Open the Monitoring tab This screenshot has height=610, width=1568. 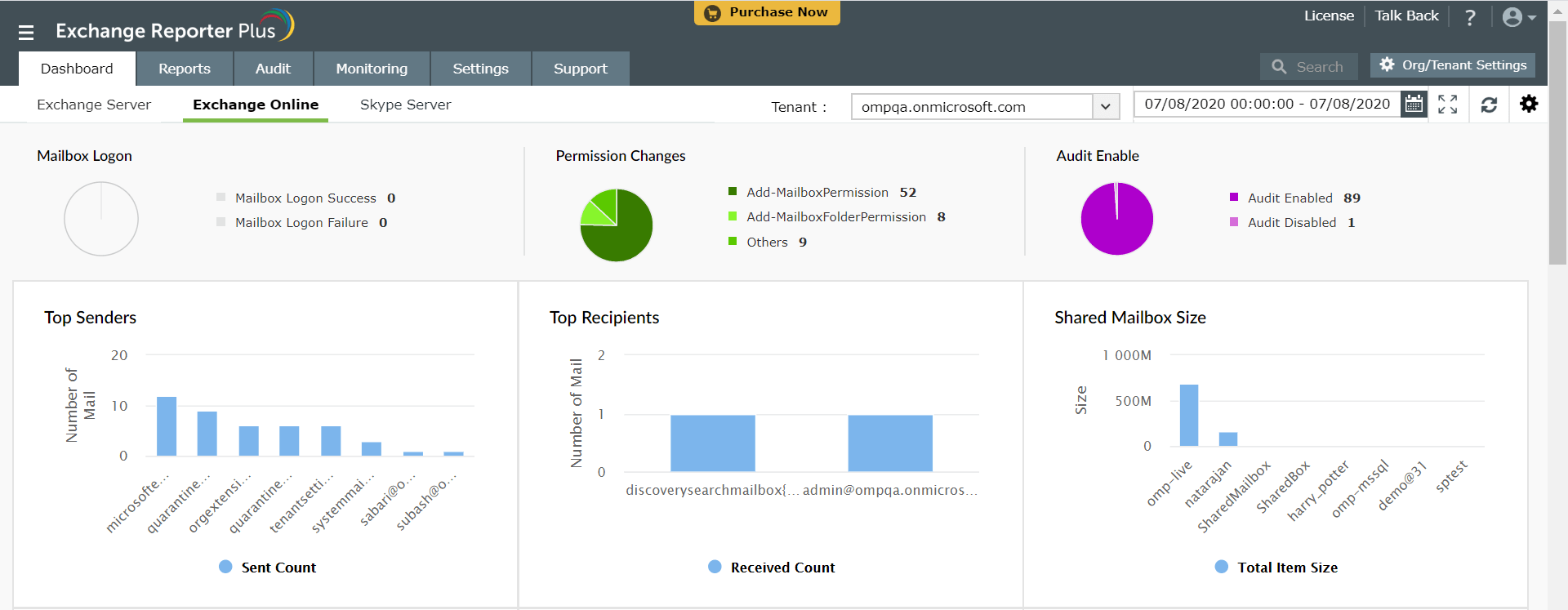pyautogui.click(x=372, y=69)
